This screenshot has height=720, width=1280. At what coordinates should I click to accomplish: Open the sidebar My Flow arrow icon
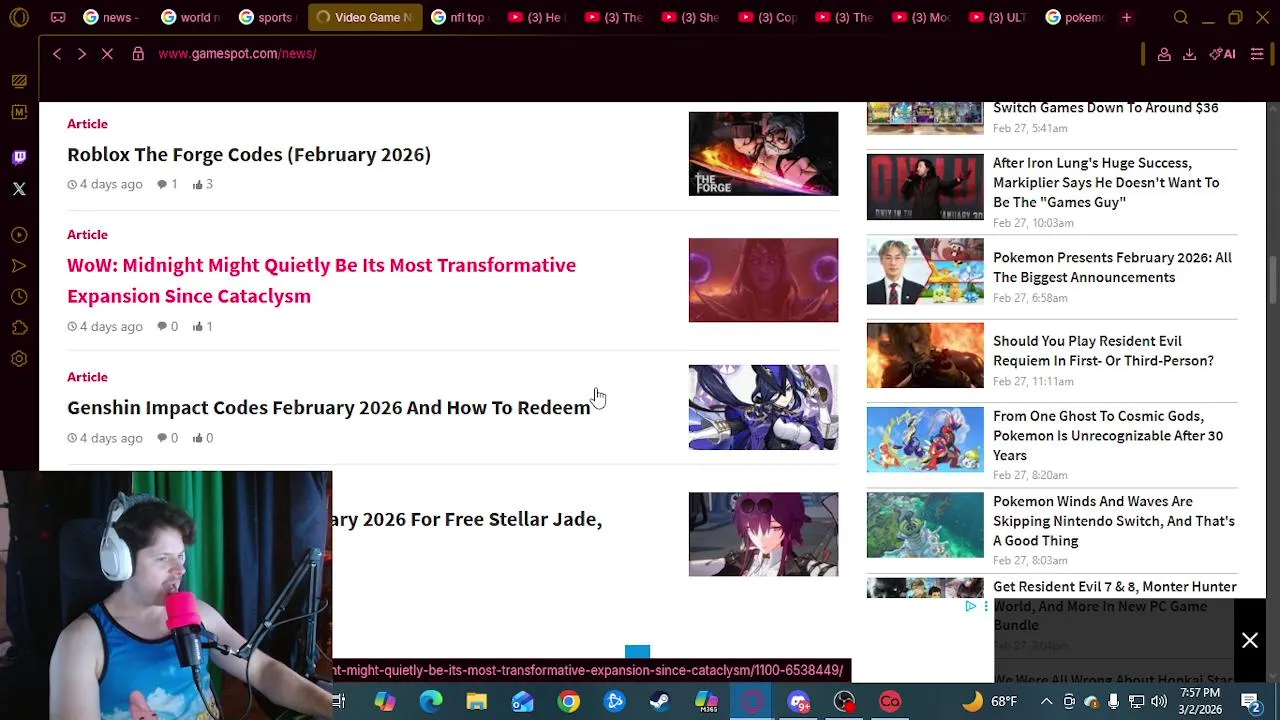point(19,266)
